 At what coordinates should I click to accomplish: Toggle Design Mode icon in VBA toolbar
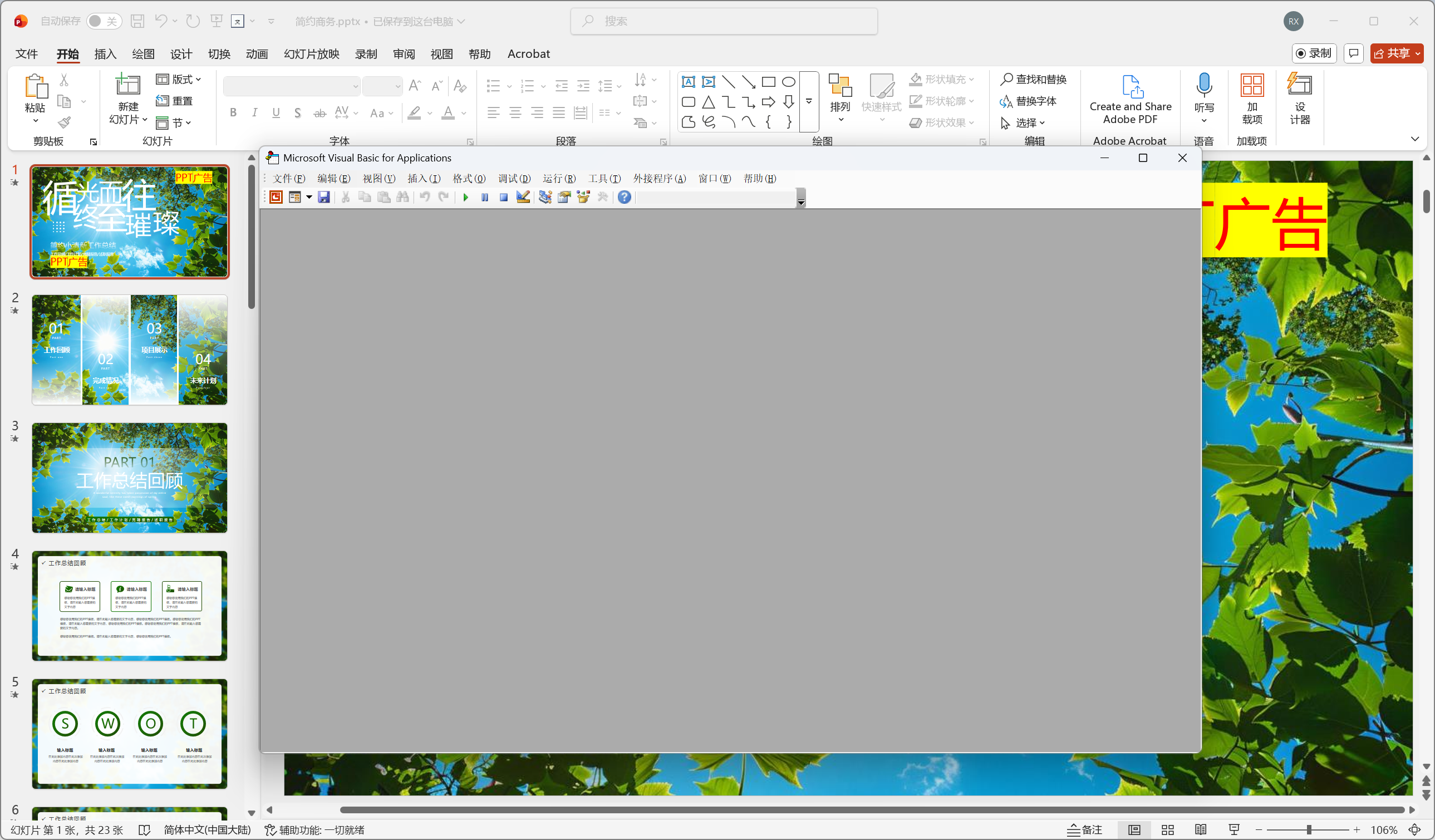(x=523, y=197)
